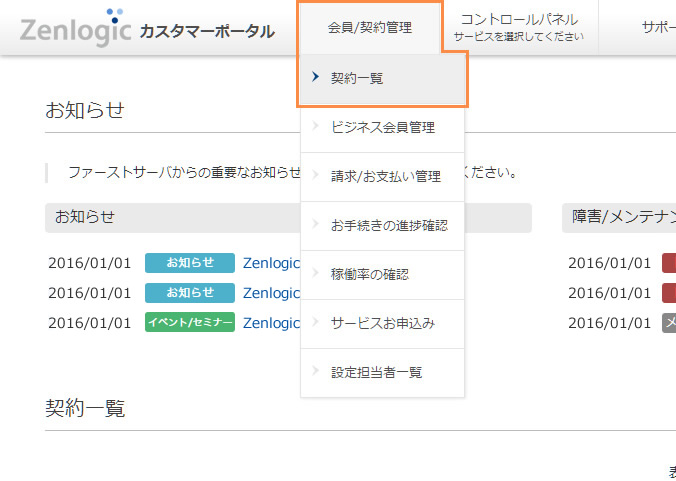Open 設定担当者一覧 menu item

point(377,372)
